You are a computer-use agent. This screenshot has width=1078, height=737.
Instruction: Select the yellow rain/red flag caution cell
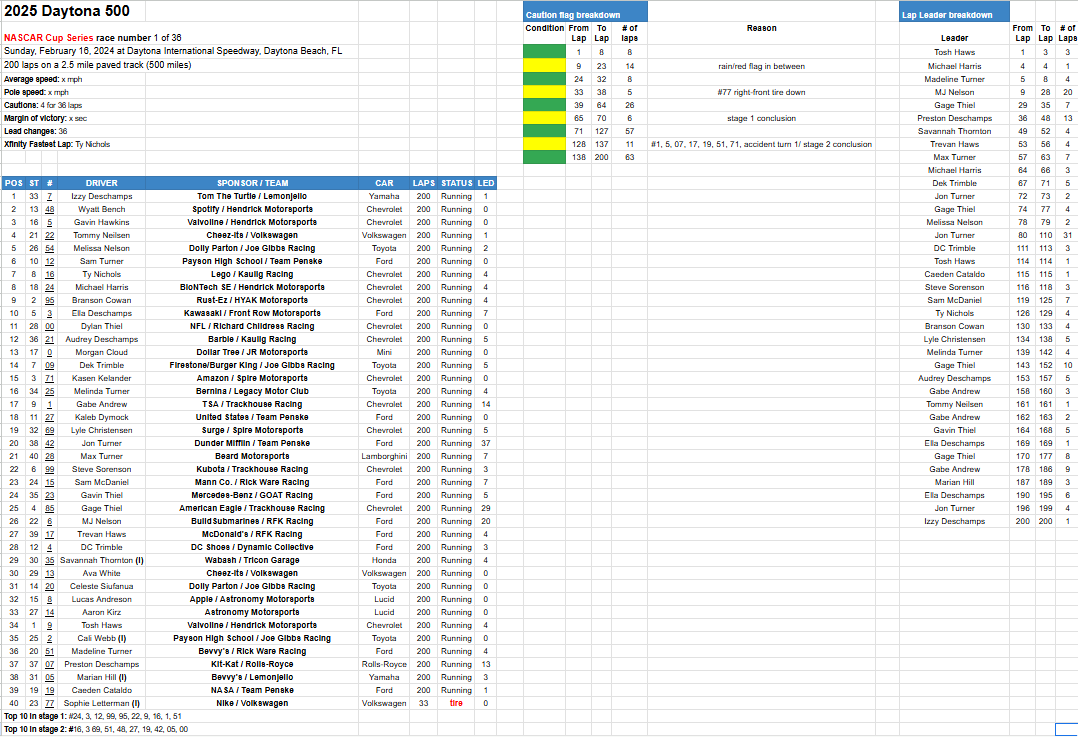tap(544, 66)
